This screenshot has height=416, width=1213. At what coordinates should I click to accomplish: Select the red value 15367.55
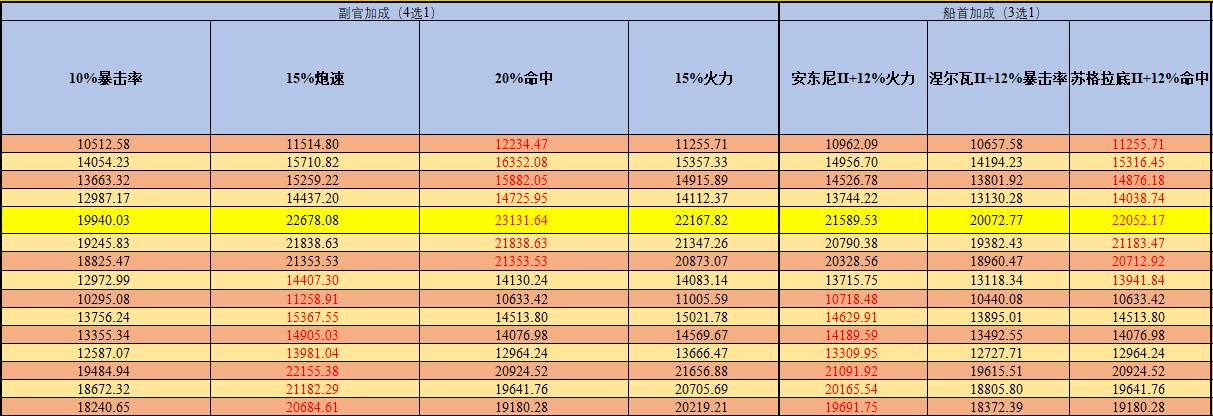tap(315, 316)
